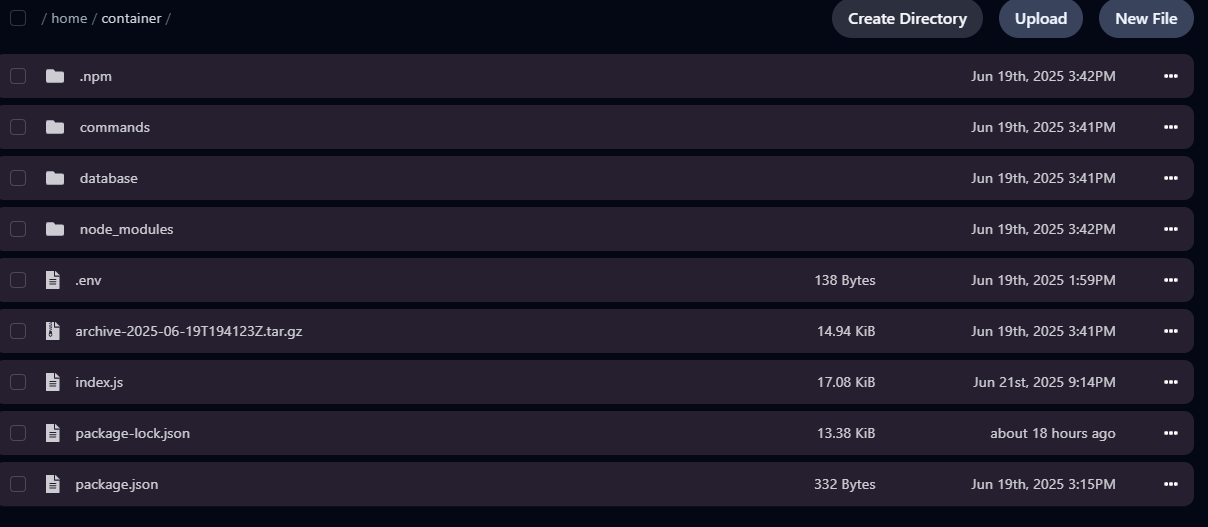
Task: Click the .env file icon
Action: (x=53, y=280)
